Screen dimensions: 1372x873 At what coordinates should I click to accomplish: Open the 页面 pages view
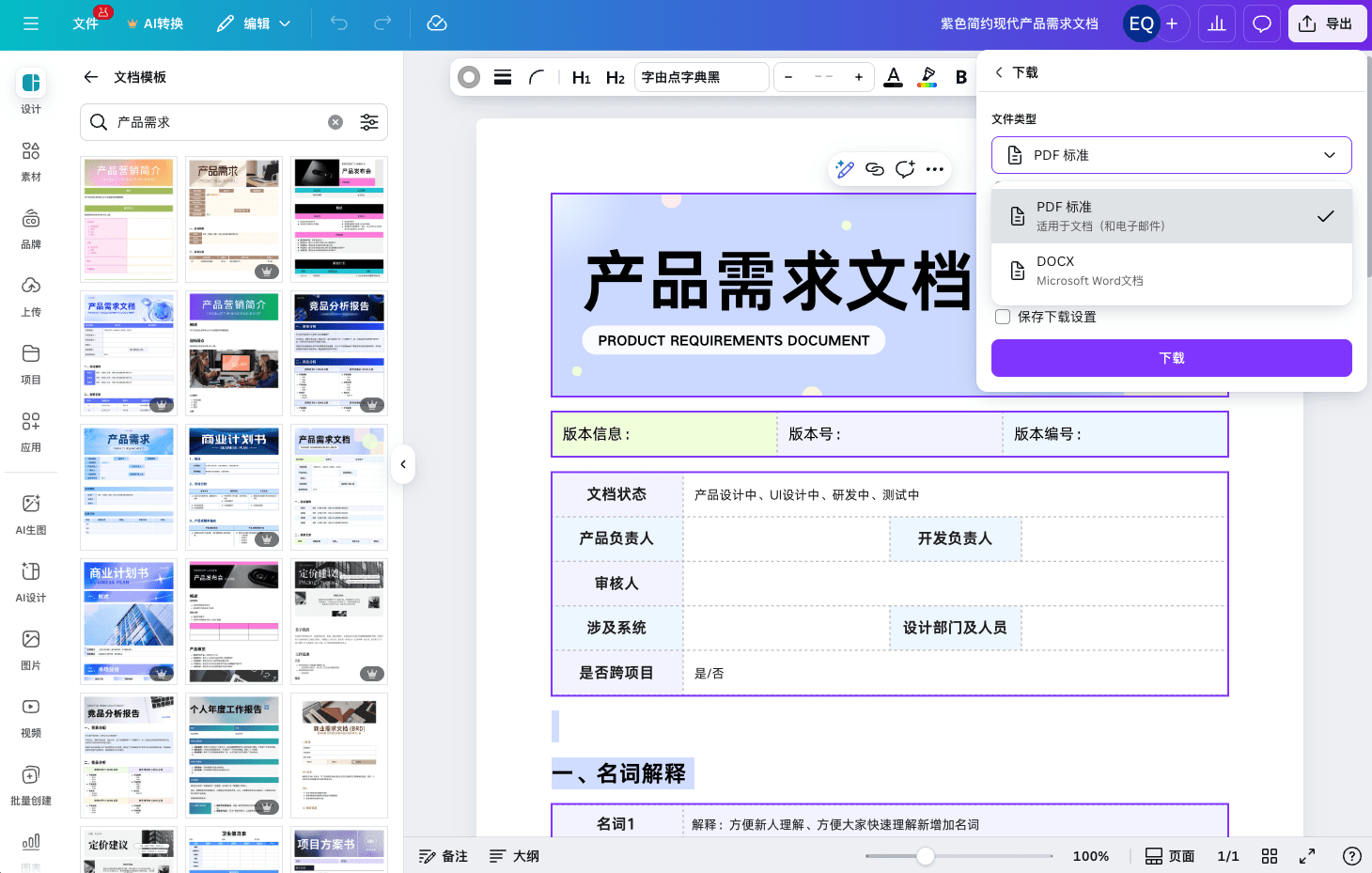click(x=1170, y=856)
